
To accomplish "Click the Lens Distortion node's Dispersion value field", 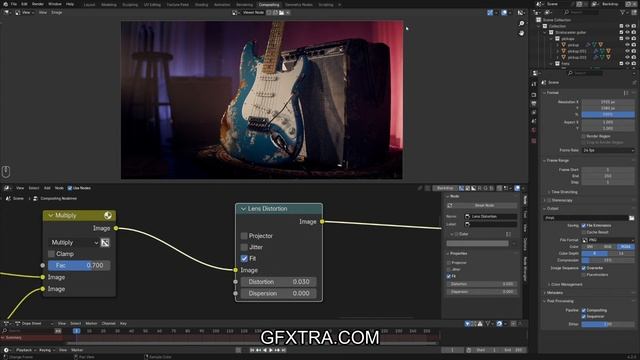I will click(278, 294).
